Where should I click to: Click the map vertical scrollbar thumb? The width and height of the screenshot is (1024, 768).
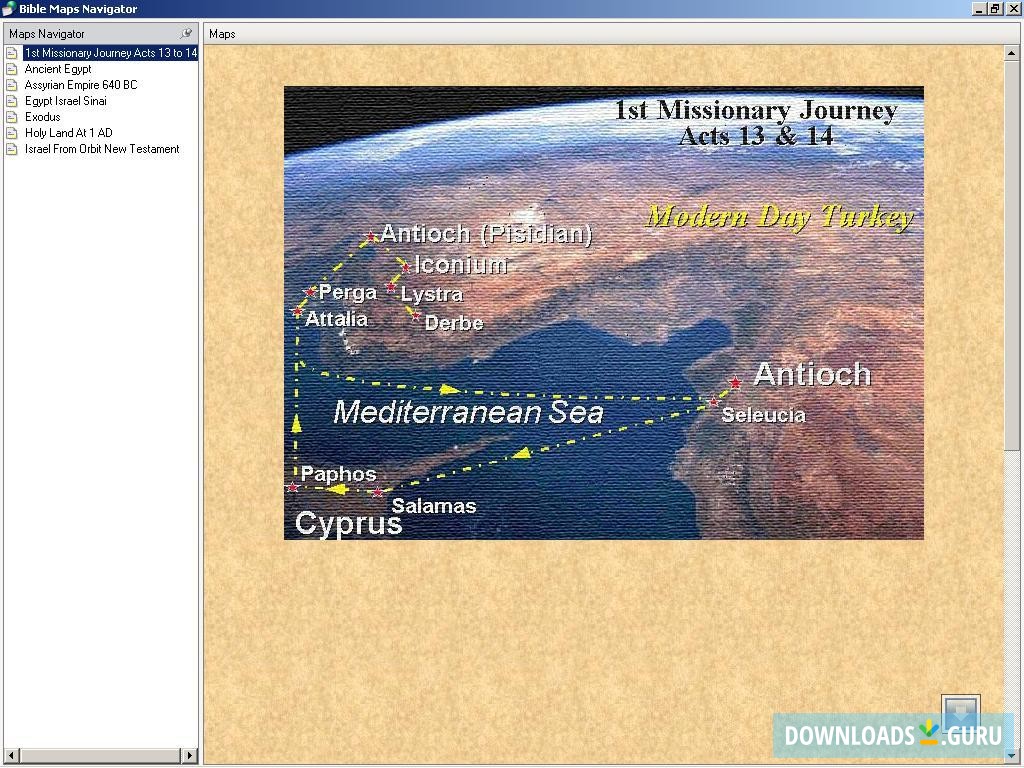pyautogui.click(x=1012, y=255)
